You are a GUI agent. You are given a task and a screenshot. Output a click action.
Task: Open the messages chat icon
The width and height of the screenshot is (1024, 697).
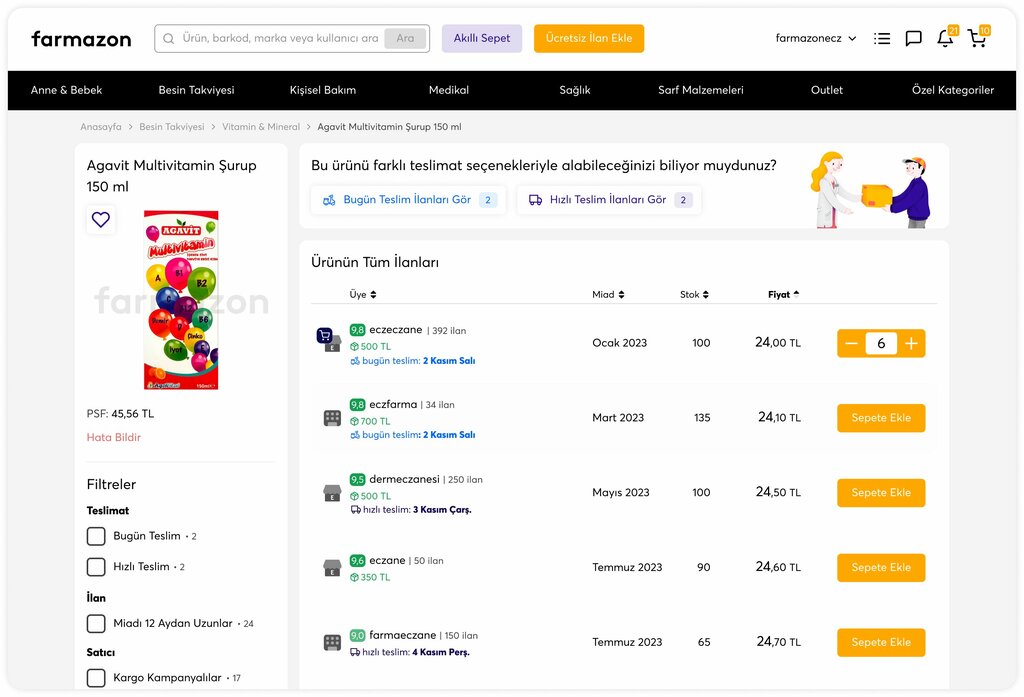[x=913, y=39]
